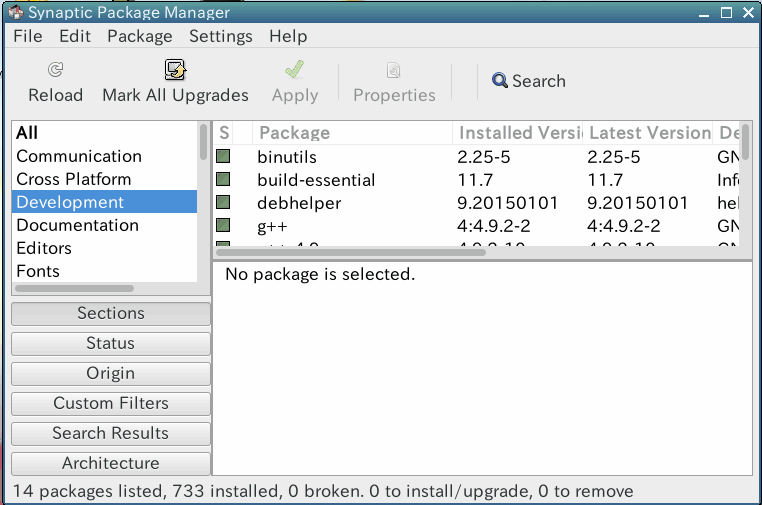Click installed version 9.20150101 of debhelper
762x505 pixels.
[507, 203]
